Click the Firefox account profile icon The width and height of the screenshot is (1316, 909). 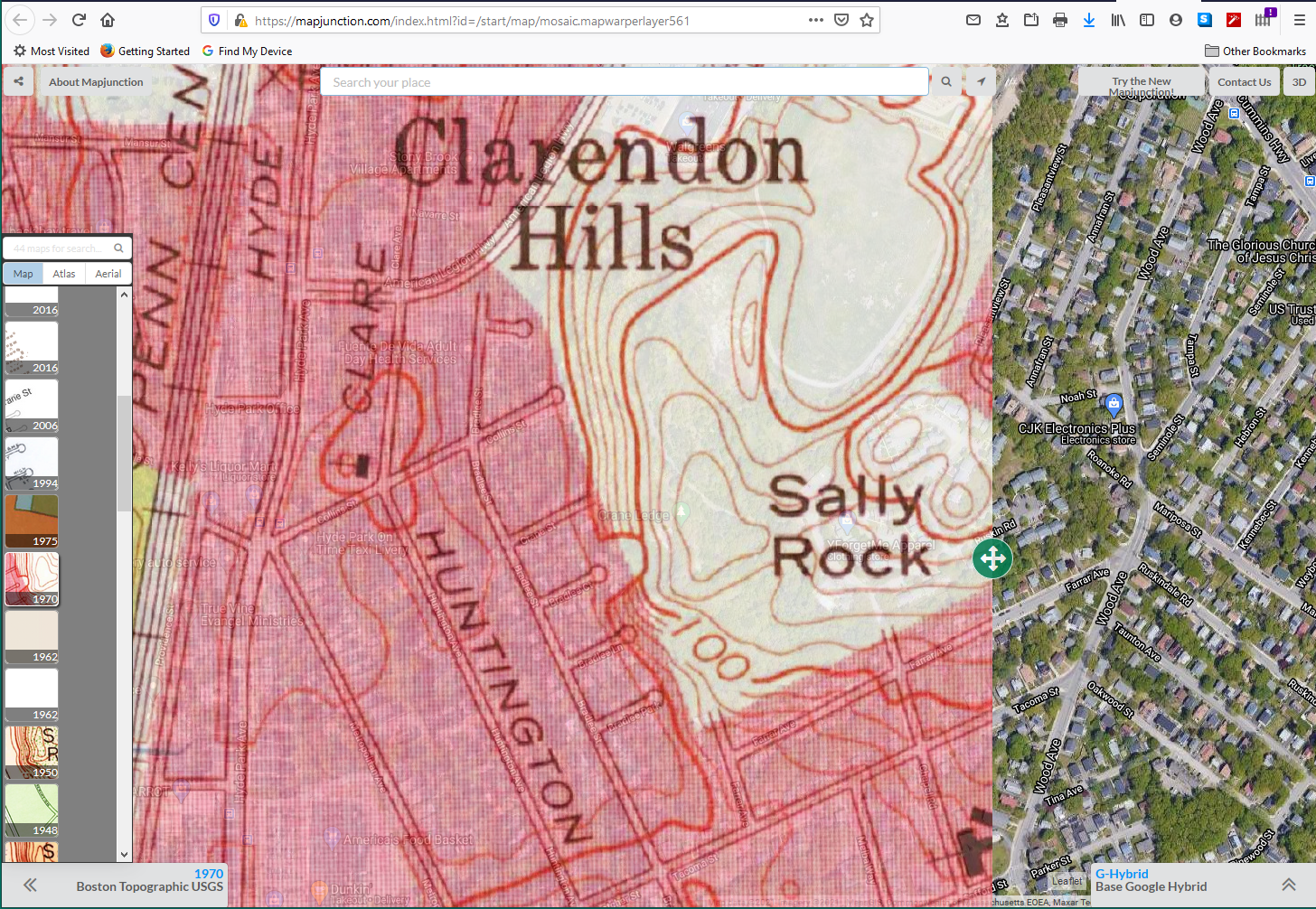[x=1176, y=19]
